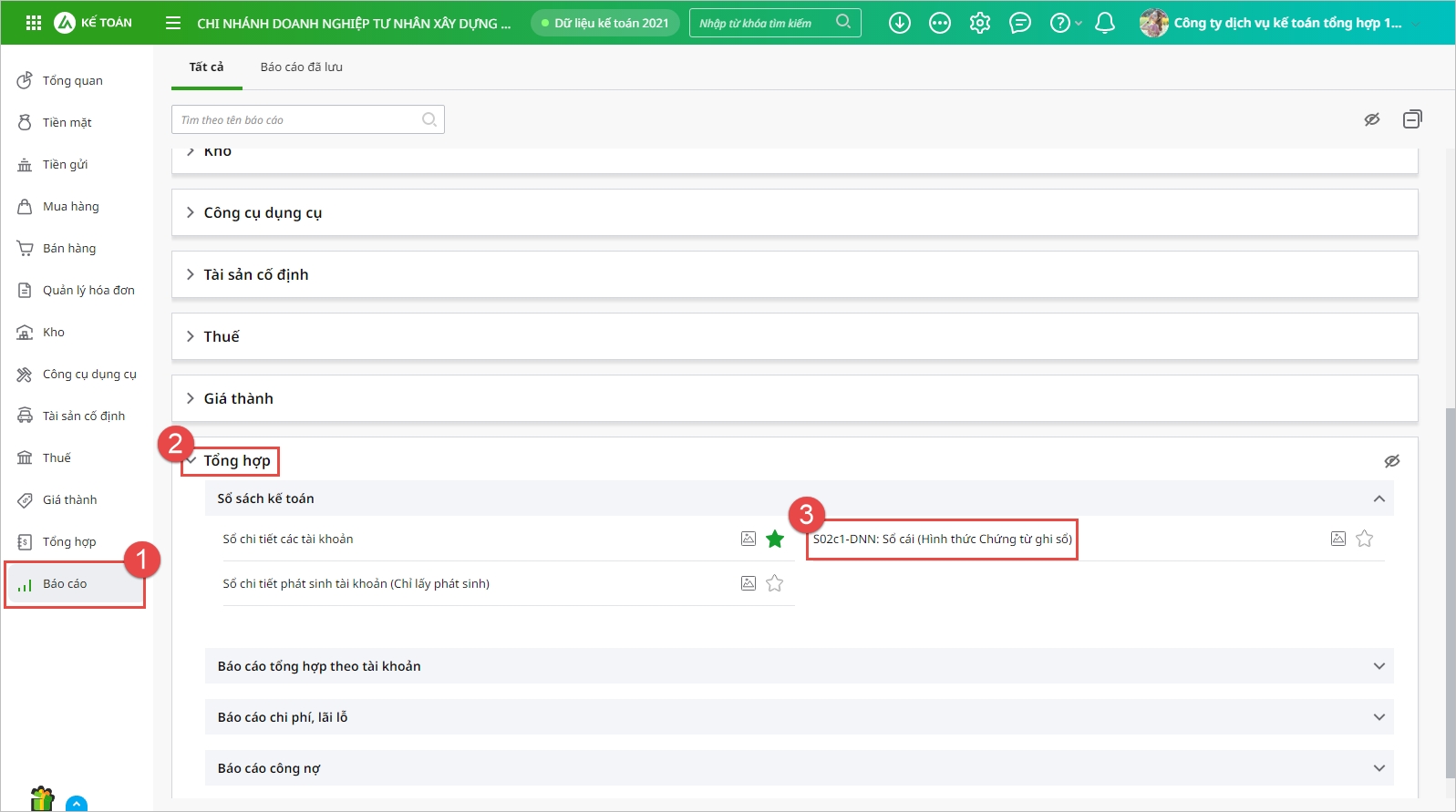Open the app launcher grid icon
Screen dimensions: 1456x812
pos(34,23)
